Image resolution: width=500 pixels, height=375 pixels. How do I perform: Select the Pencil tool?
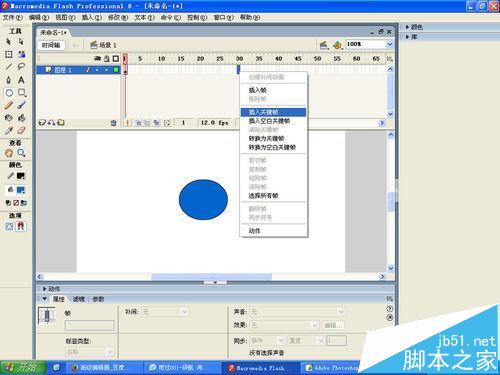point(9,105)
